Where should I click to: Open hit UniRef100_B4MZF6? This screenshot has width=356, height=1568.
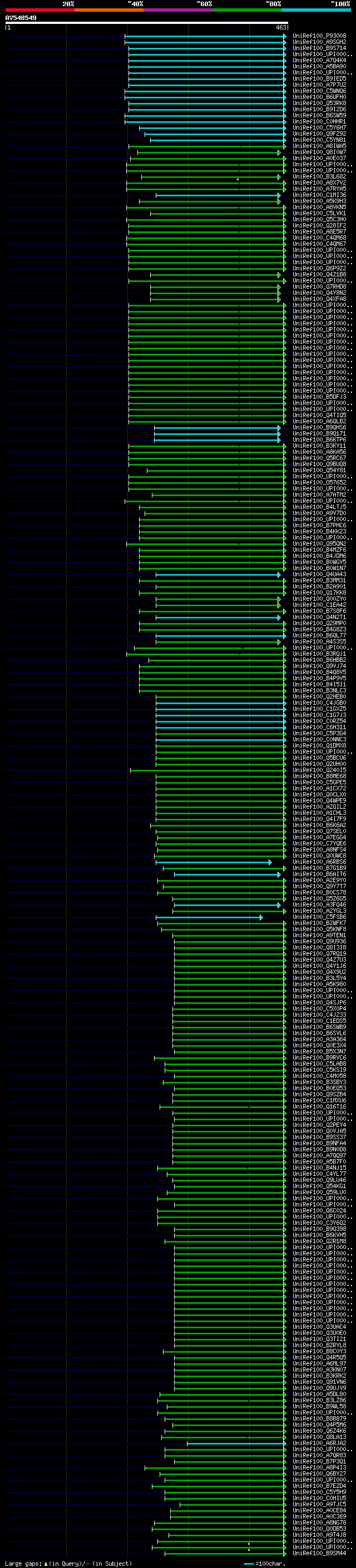pyautogui.click(x=319, y=550)
